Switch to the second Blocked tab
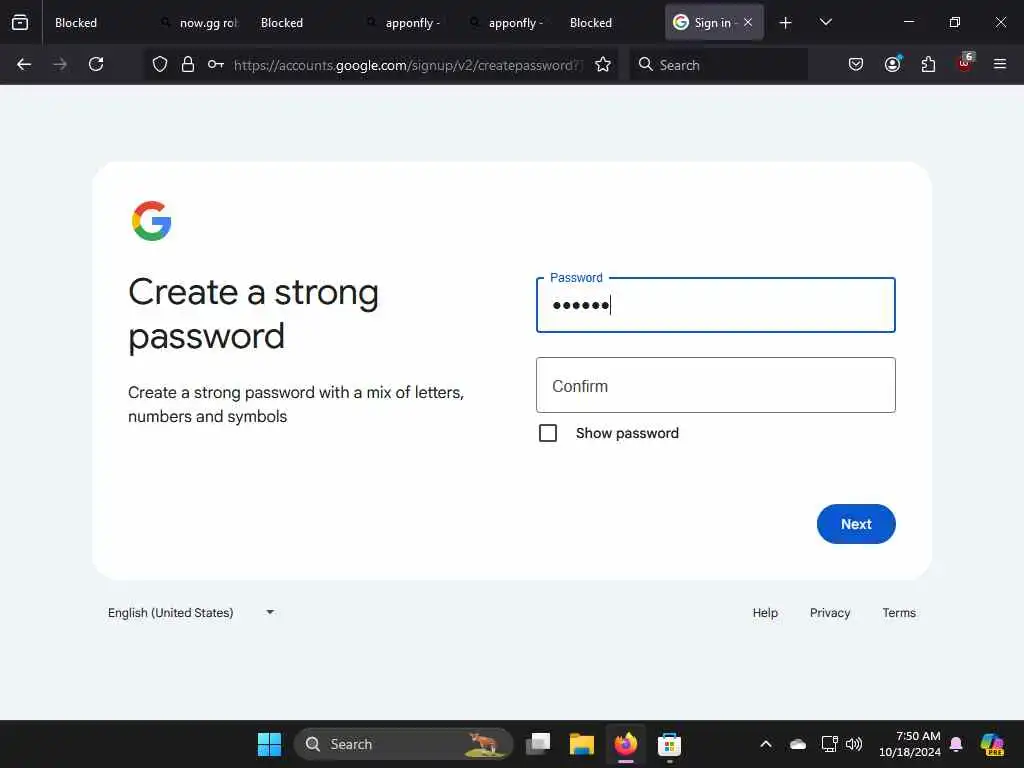The height and width of the screenshot is (768, 1024). tap(282, 23)
